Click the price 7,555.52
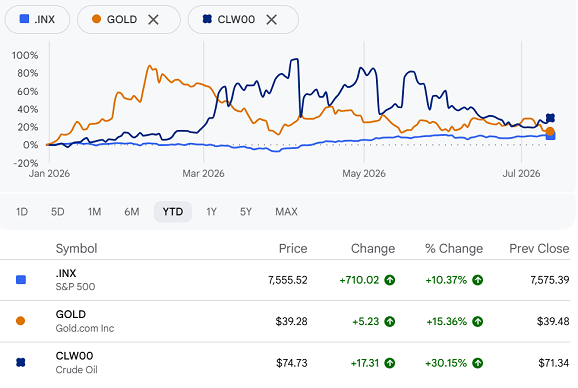Image resolution: width=578 pixels, height=388 pixels. (288, 280)
